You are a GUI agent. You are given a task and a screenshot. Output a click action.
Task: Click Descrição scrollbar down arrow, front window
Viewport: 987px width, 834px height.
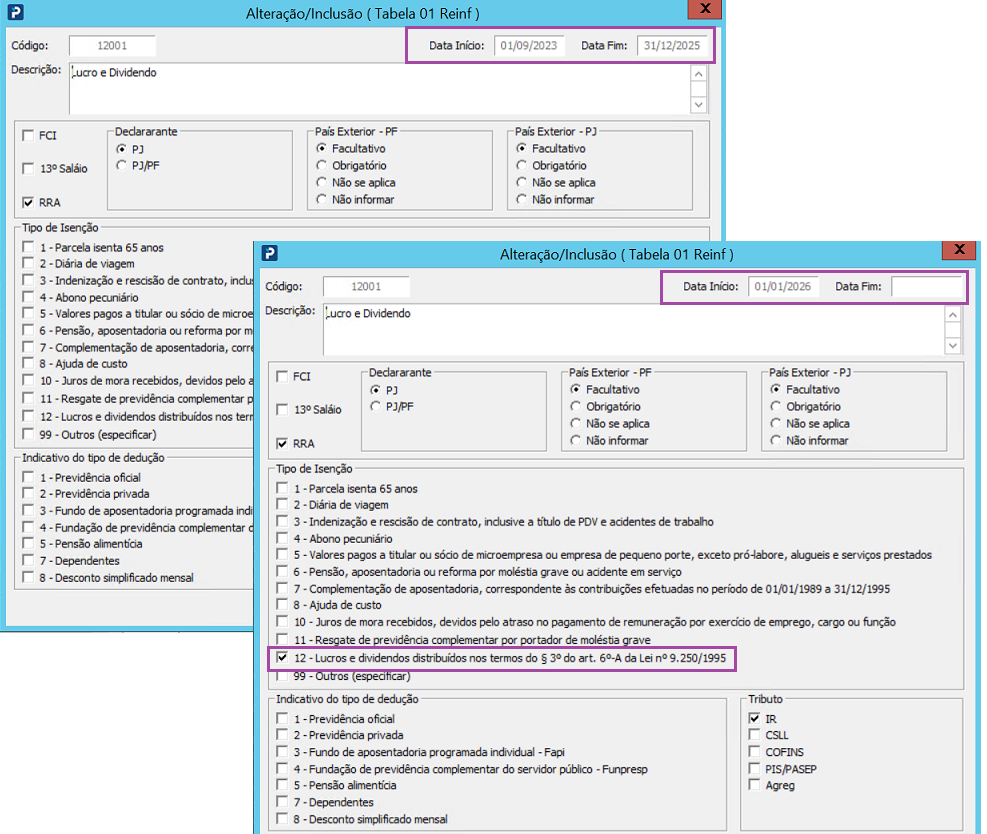[x=952, y=346]
